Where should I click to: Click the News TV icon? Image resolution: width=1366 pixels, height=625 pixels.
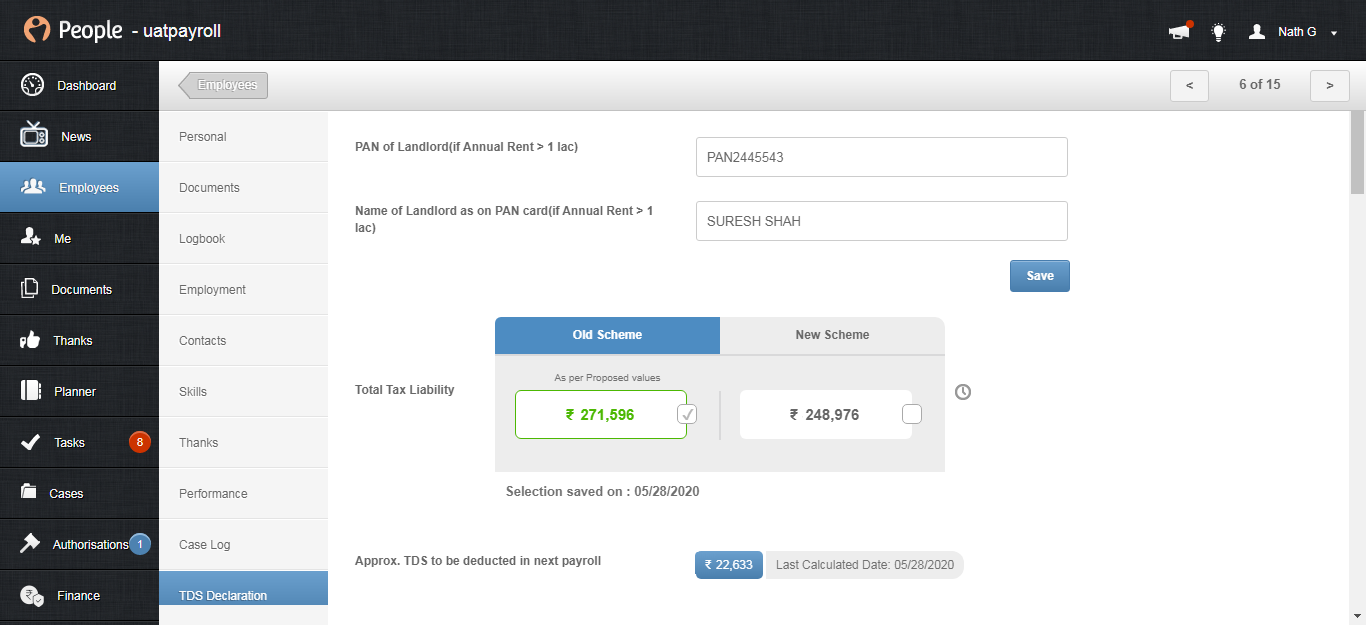point(33,136)
